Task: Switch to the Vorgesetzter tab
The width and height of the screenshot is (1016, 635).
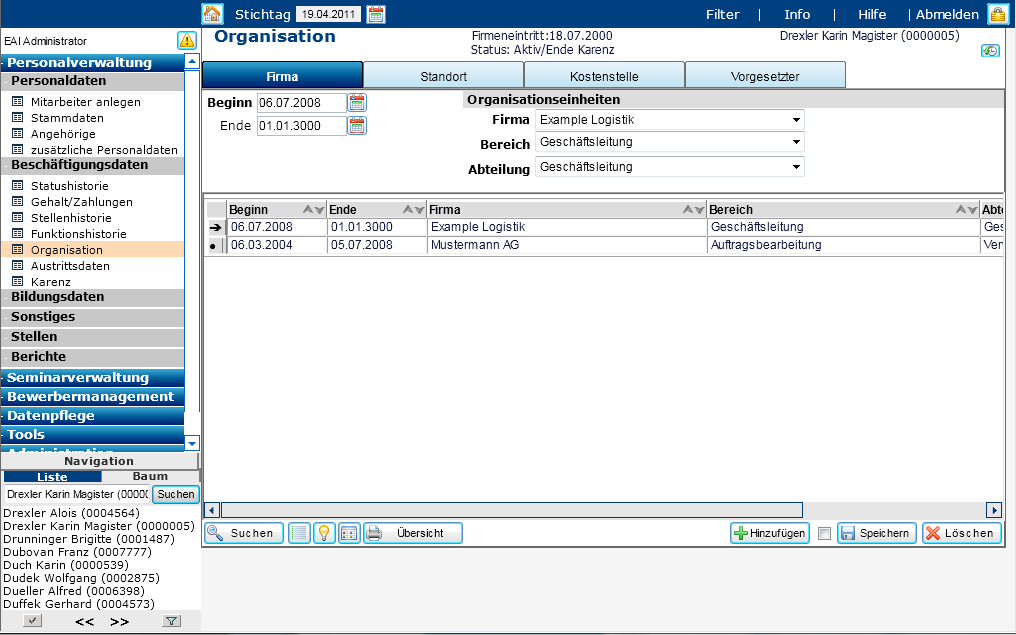Action: point(765,76)
